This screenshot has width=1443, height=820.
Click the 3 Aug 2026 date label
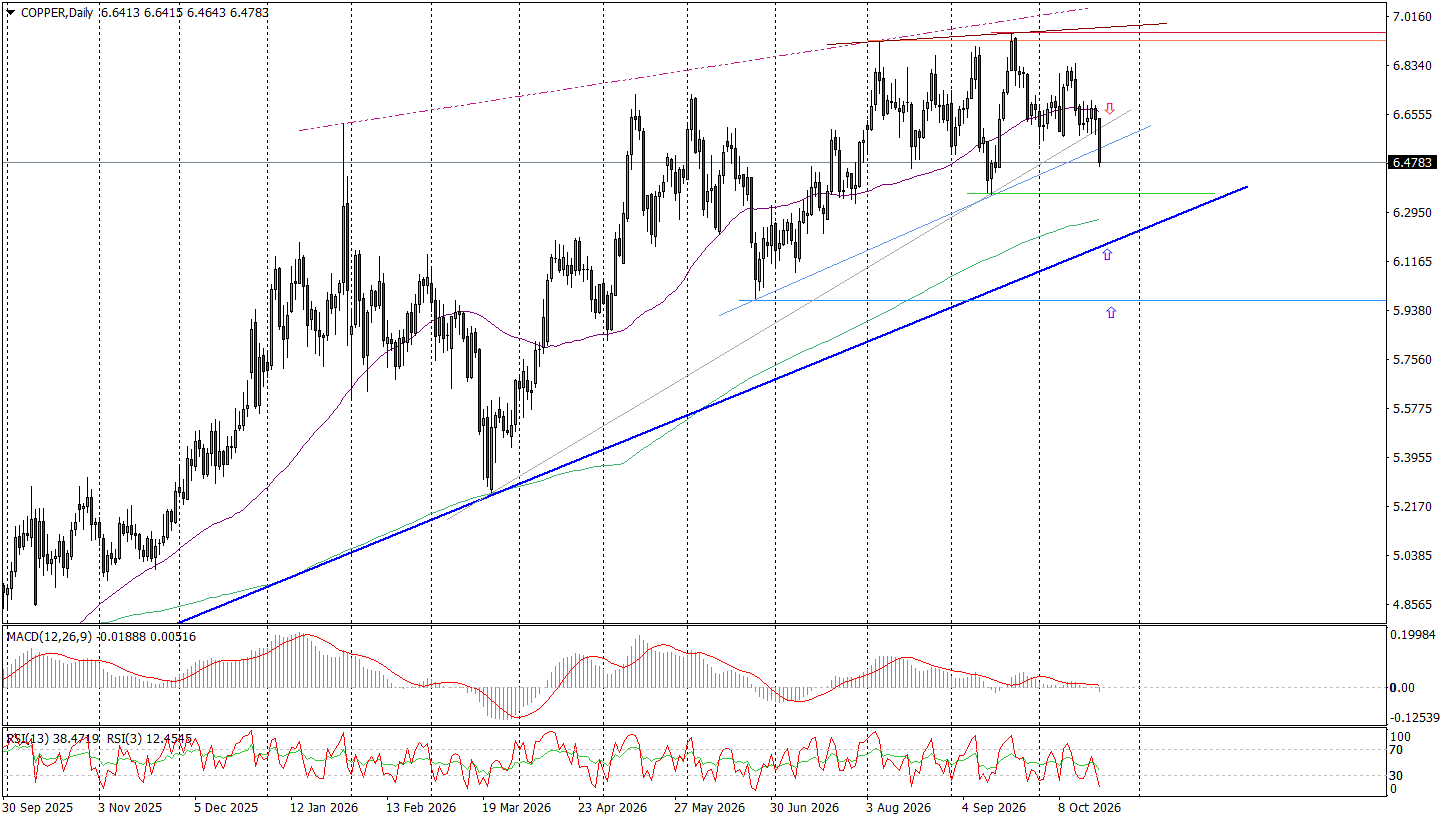pos(898,807)
